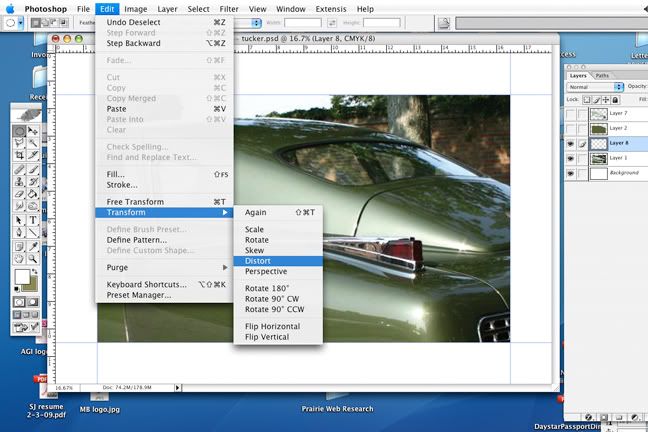Select the Zoom magnifier tool

click(x=33, y=259)
